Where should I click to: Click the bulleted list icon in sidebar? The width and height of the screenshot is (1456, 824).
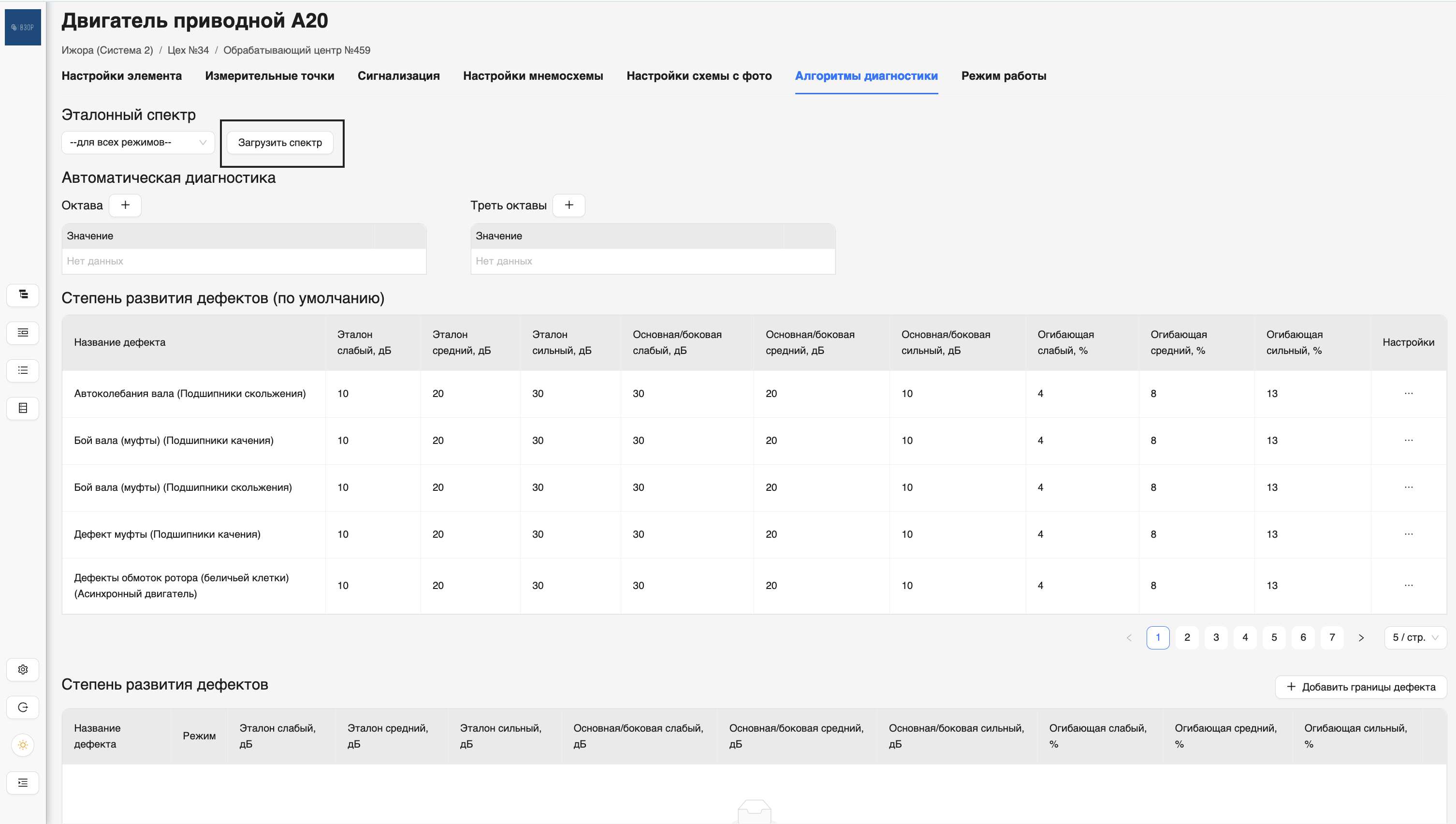[23, 371]
